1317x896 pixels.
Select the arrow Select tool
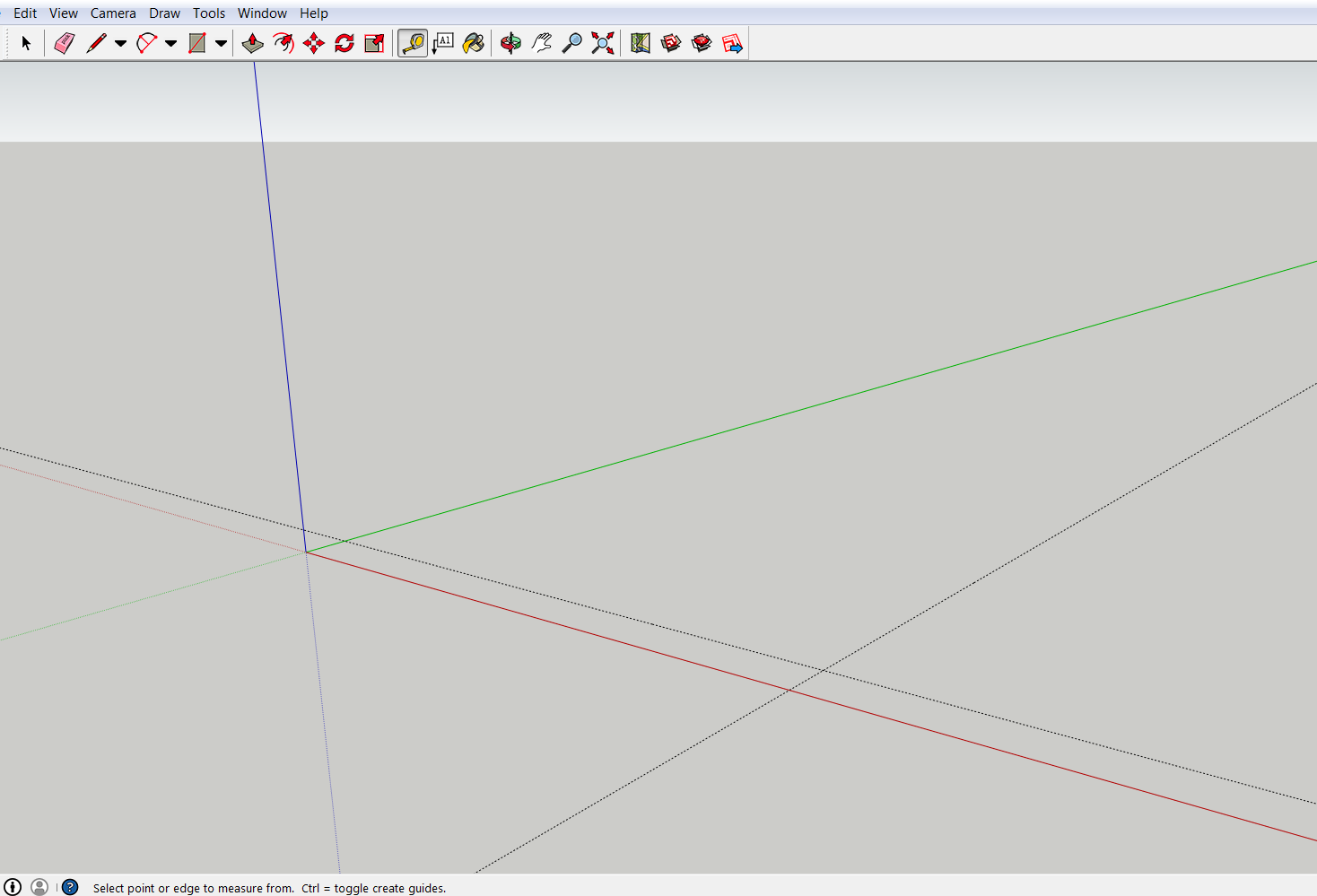tap(26, 43)
